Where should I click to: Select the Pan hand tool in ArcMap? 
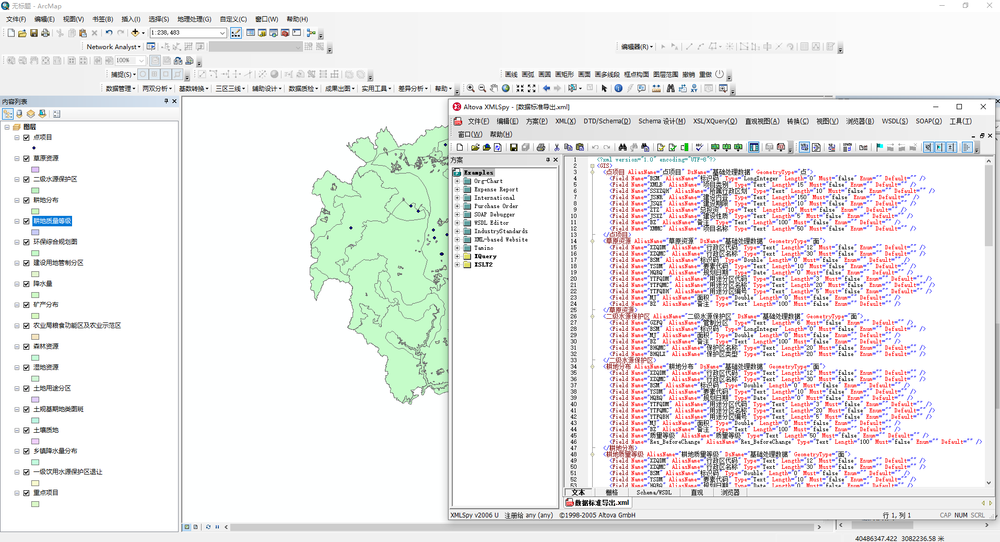click(x=494, y=88)
